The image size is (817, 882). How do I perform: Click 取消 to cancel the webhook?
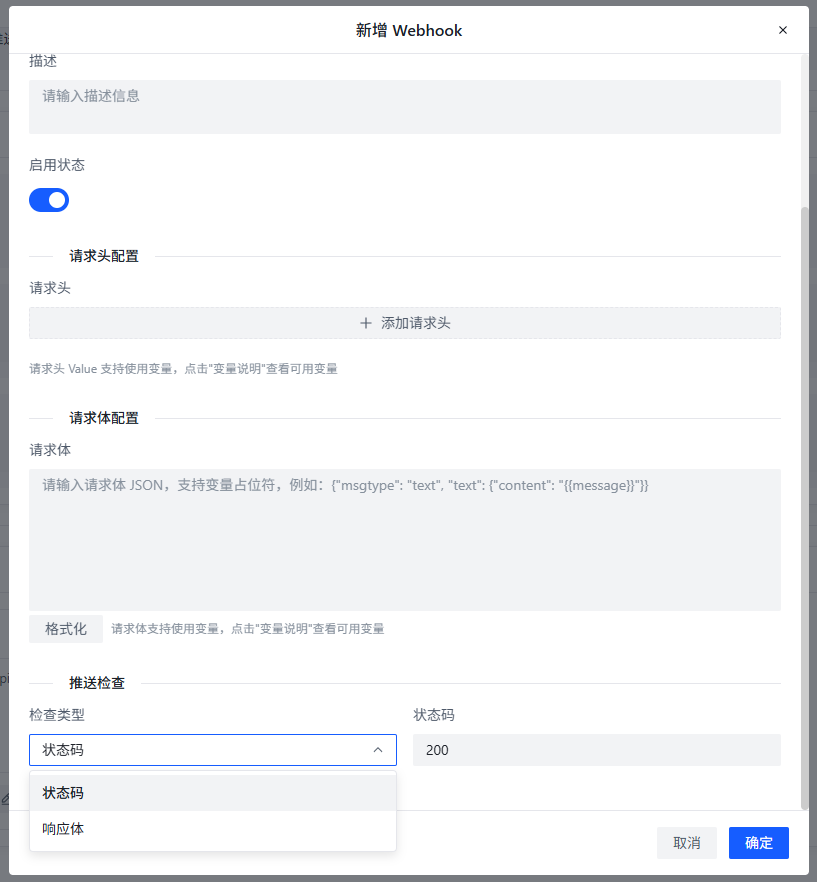(687, 843)
